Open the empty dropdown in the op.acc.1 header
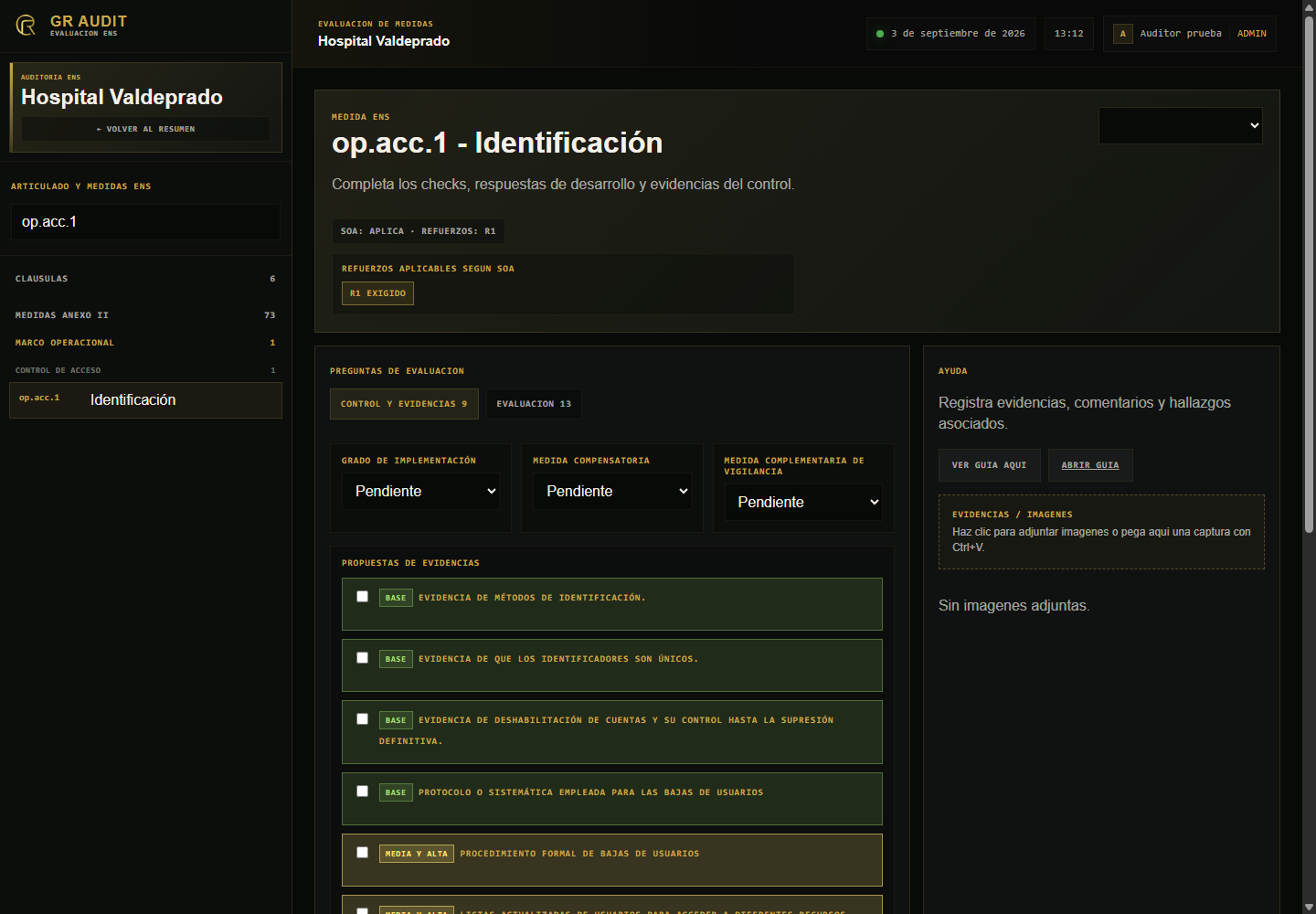Image resolution: width=1316 pixels, height=914 pixels. pos(1181,125)
